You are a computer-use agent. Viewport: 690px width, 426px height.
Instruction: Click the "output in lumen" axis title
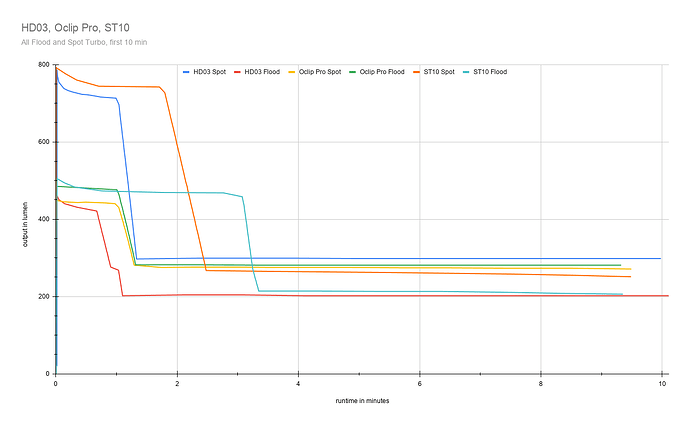(25, 219)
